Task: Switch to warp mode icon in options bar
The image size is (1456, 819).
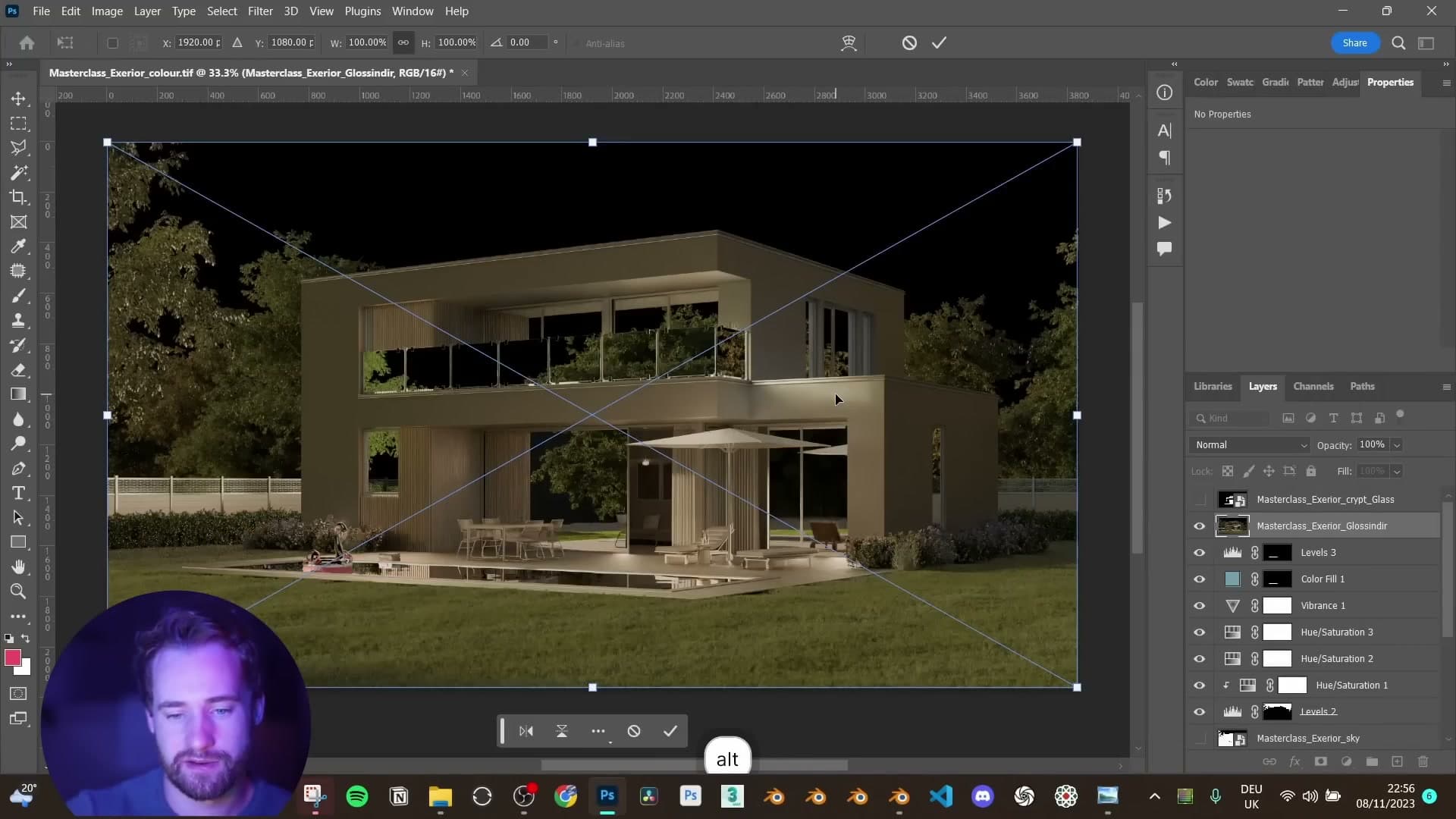Action: (849, 43)
